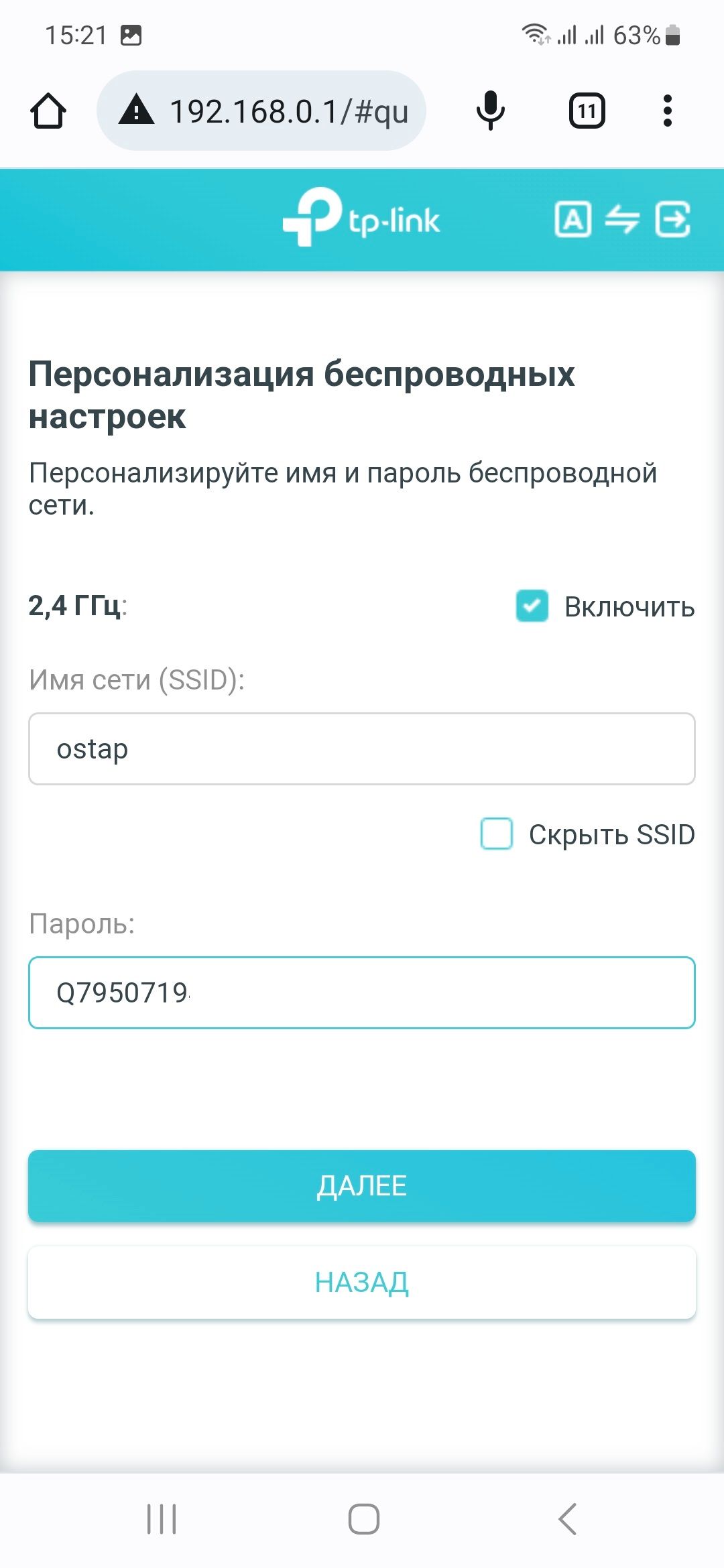
Task: Focus the network name SSID field
Action: click(x=362, y=748)
